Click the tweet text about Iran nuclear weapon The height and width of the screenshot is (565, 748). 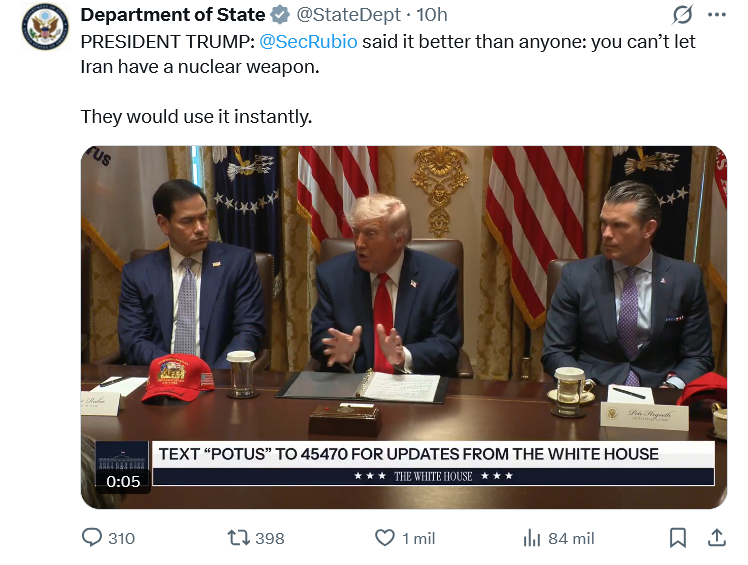[x=388, y=79]
